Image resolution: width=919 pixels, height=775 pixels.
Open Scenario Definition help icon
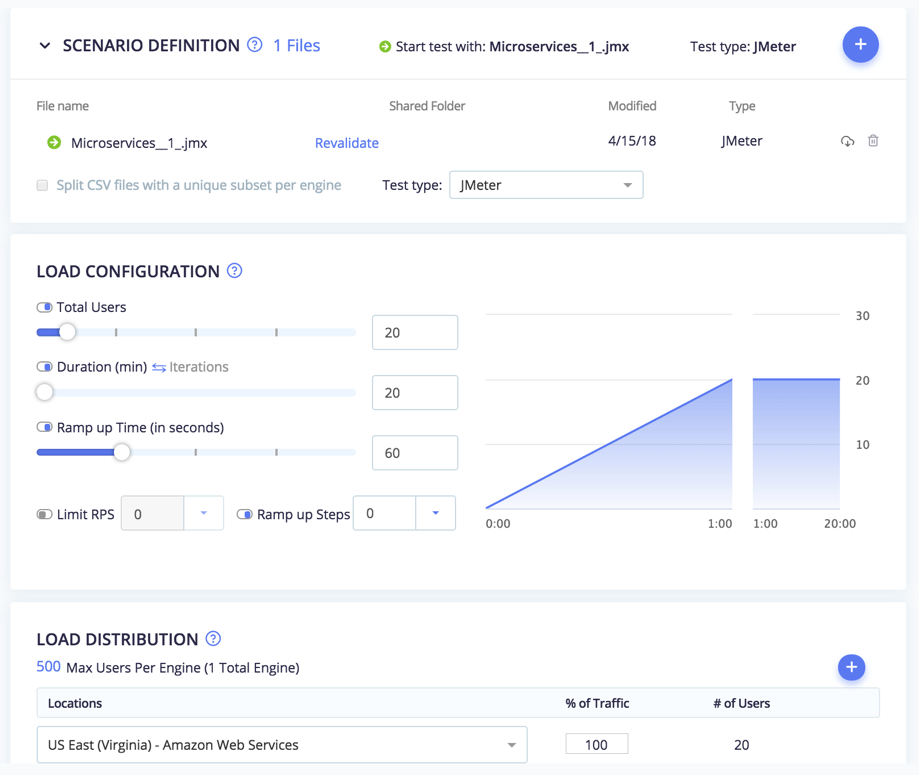click(x=254, y=45)
